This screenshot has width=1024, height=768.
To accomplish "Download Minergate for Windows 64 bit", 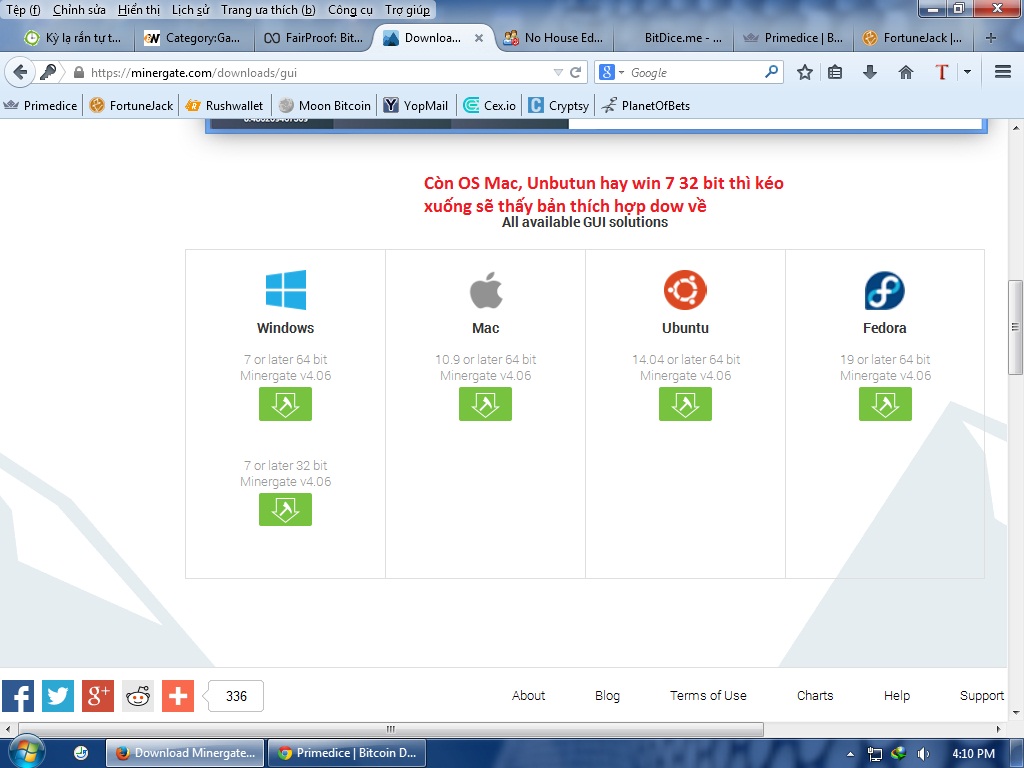I will pyautogui.click(x=285, y=404).
